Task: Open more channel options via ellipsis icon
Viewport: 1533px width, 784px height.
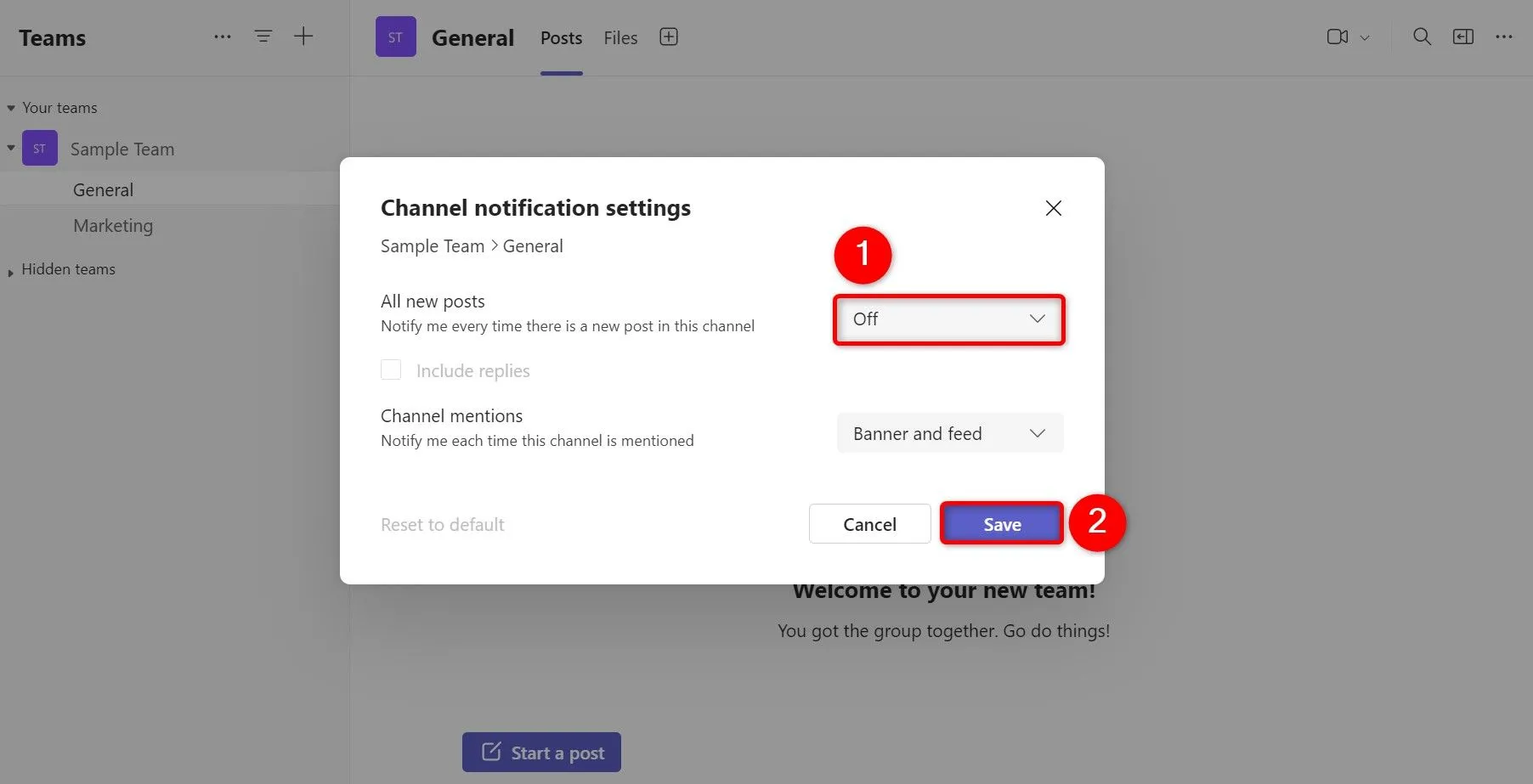Action: coord(1504,37)
